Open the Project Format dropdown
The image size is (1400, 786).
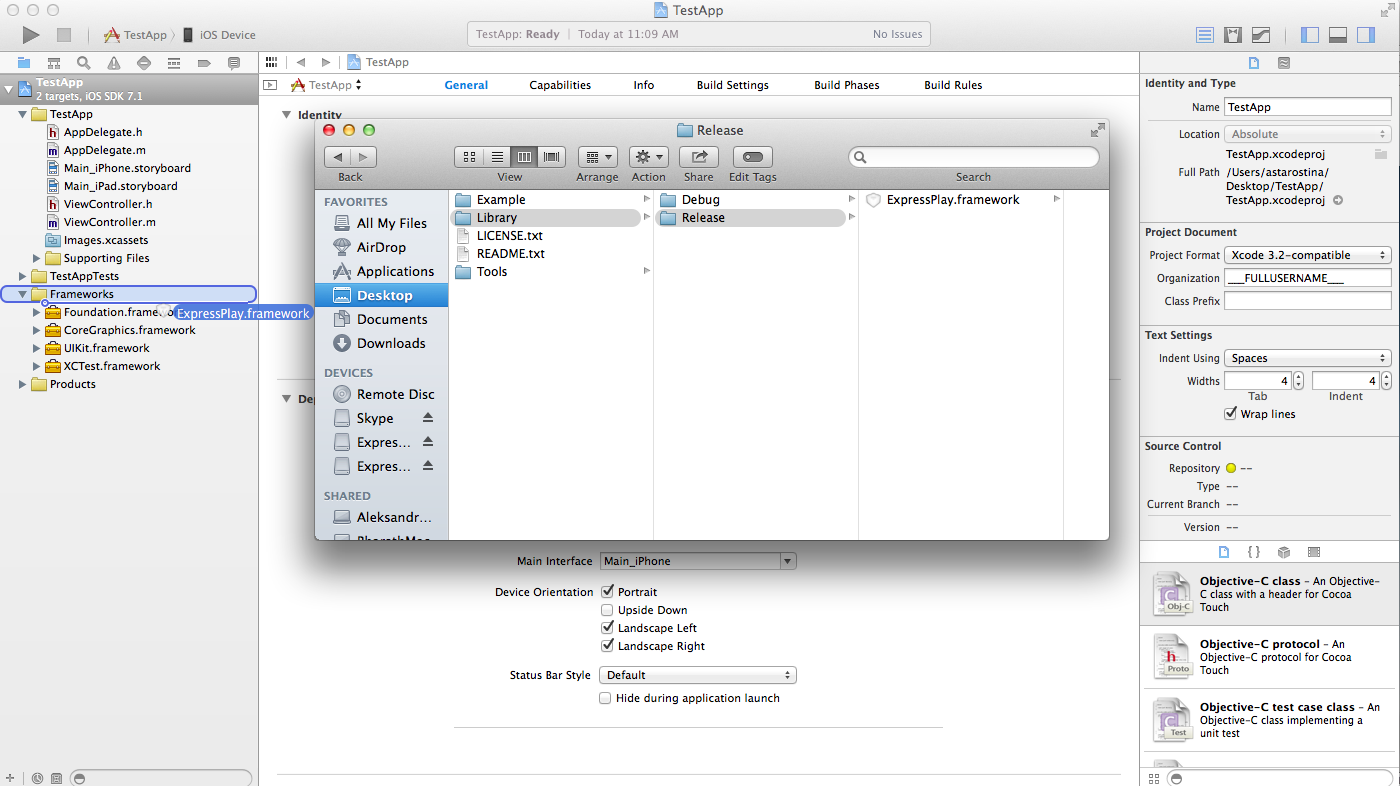click(x=1308, y=255)
